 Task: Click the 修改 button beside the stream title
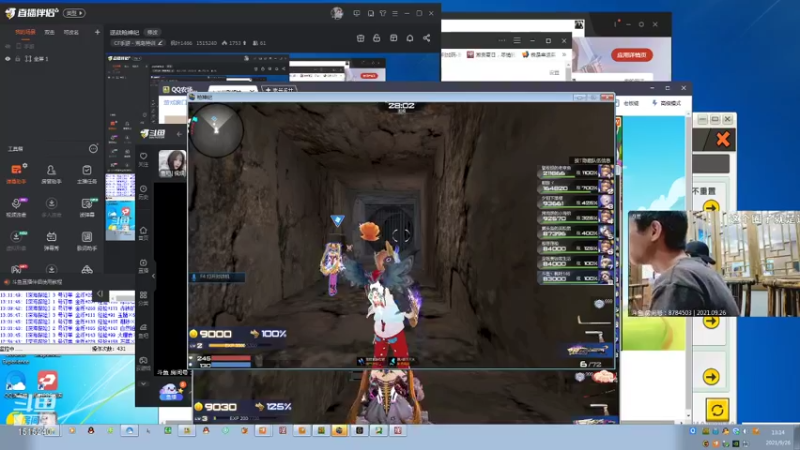pos(152,32)
